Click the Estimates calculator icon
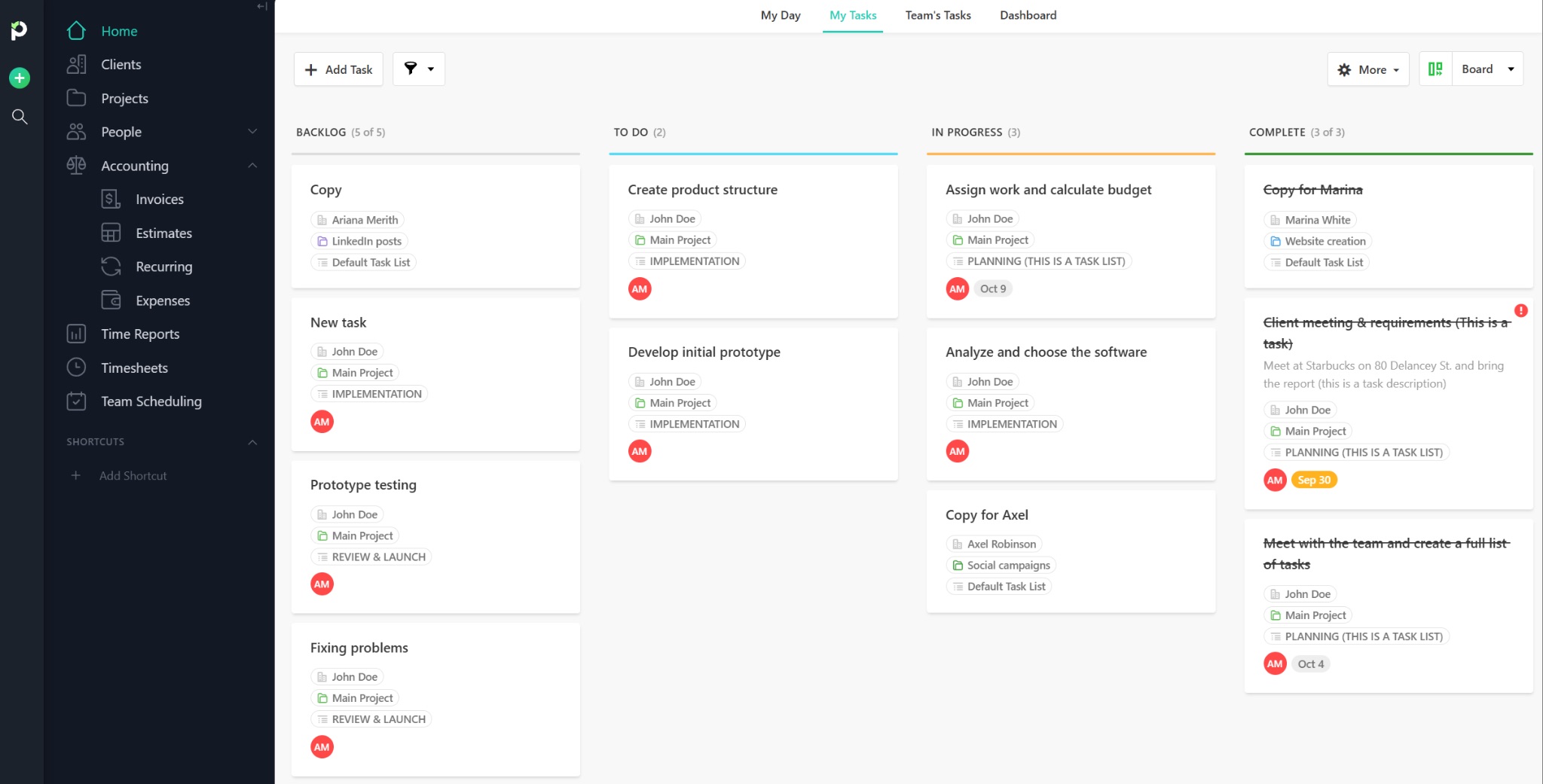 coord(111,233)
